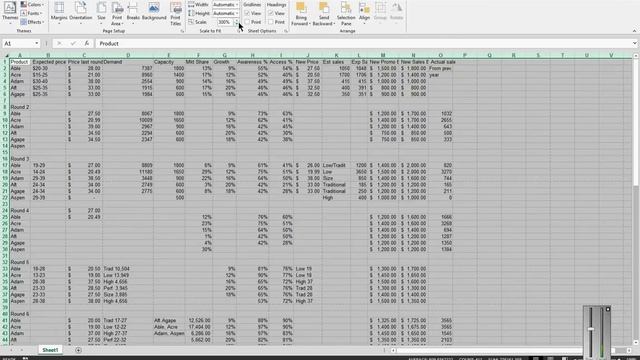Toggle Gridlines Print checkbox
The image size is (640, 360).
tap(247, 22)
